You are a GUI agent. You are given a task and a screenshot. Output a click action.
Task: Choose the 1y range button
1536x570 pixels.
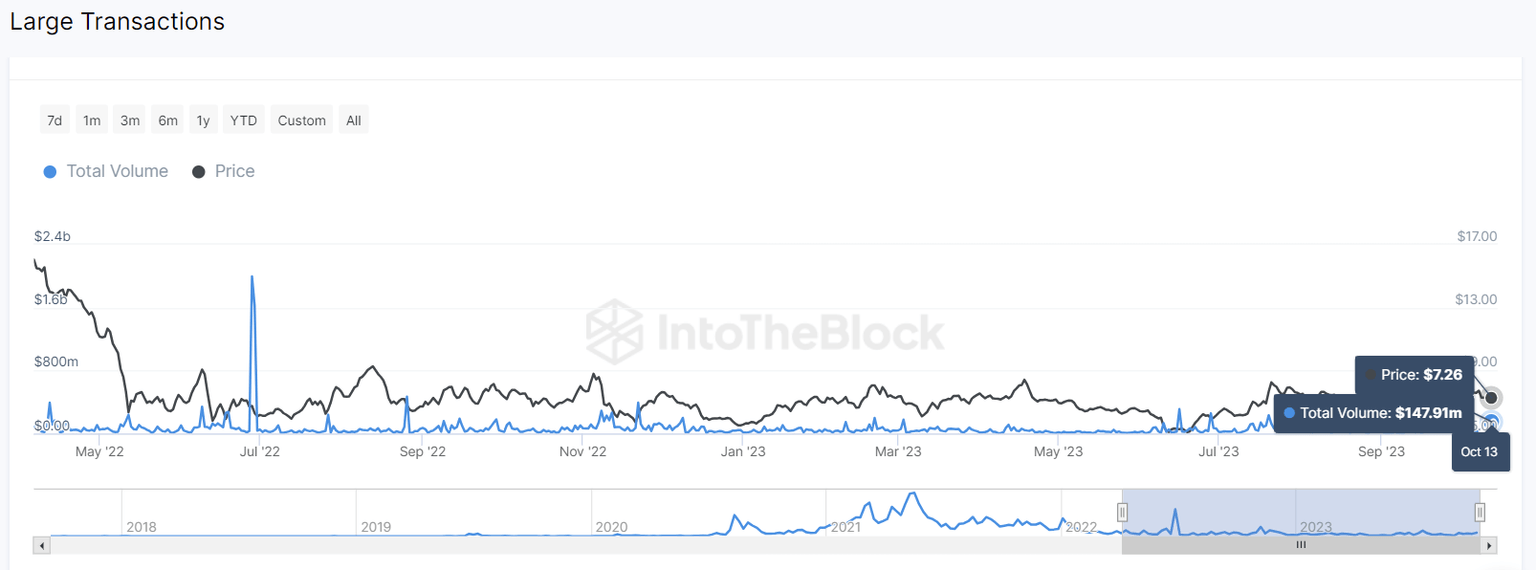[203, 121]
